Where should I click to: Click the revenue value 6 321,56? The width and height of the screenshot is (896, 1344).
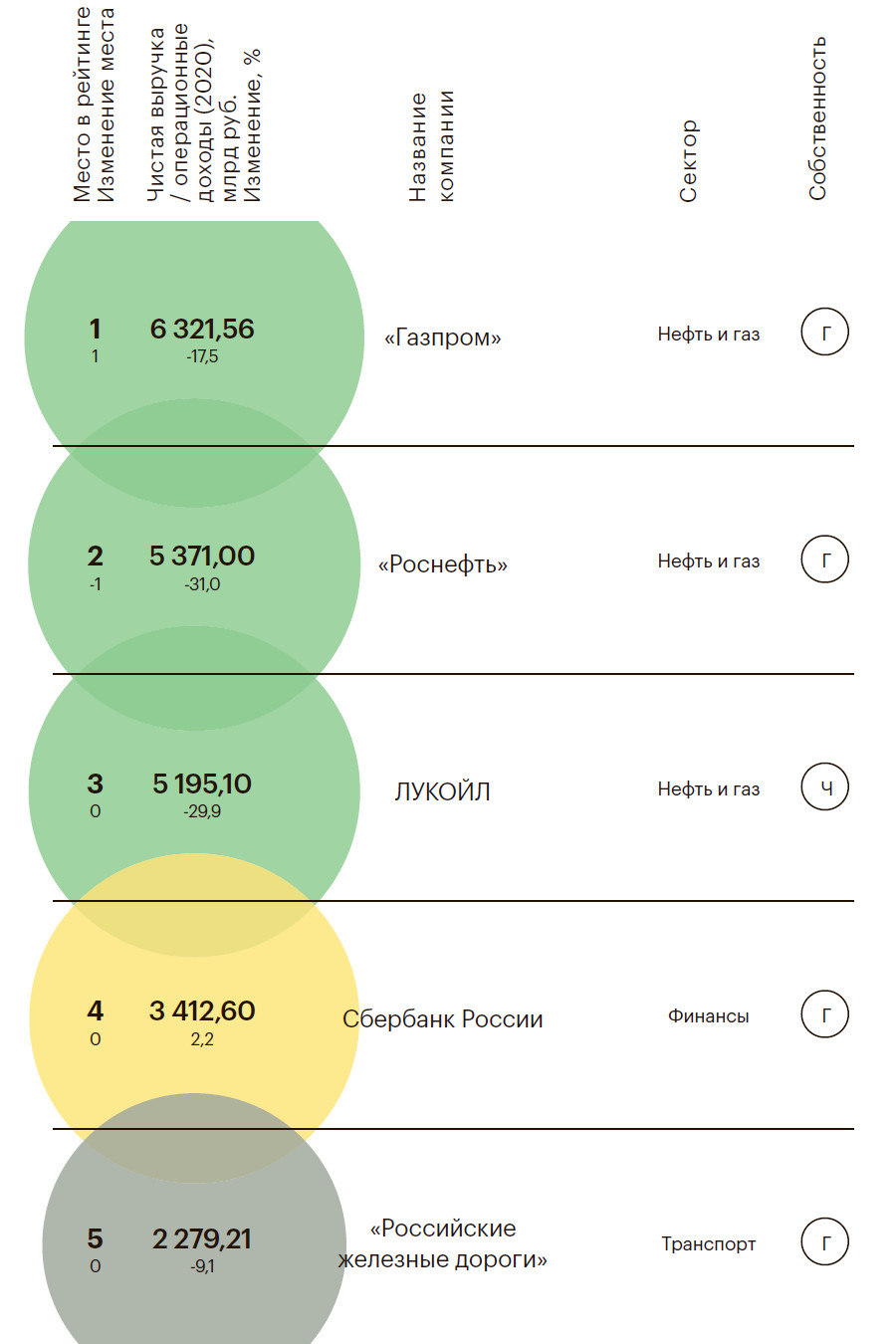click(x=202, y=330)
